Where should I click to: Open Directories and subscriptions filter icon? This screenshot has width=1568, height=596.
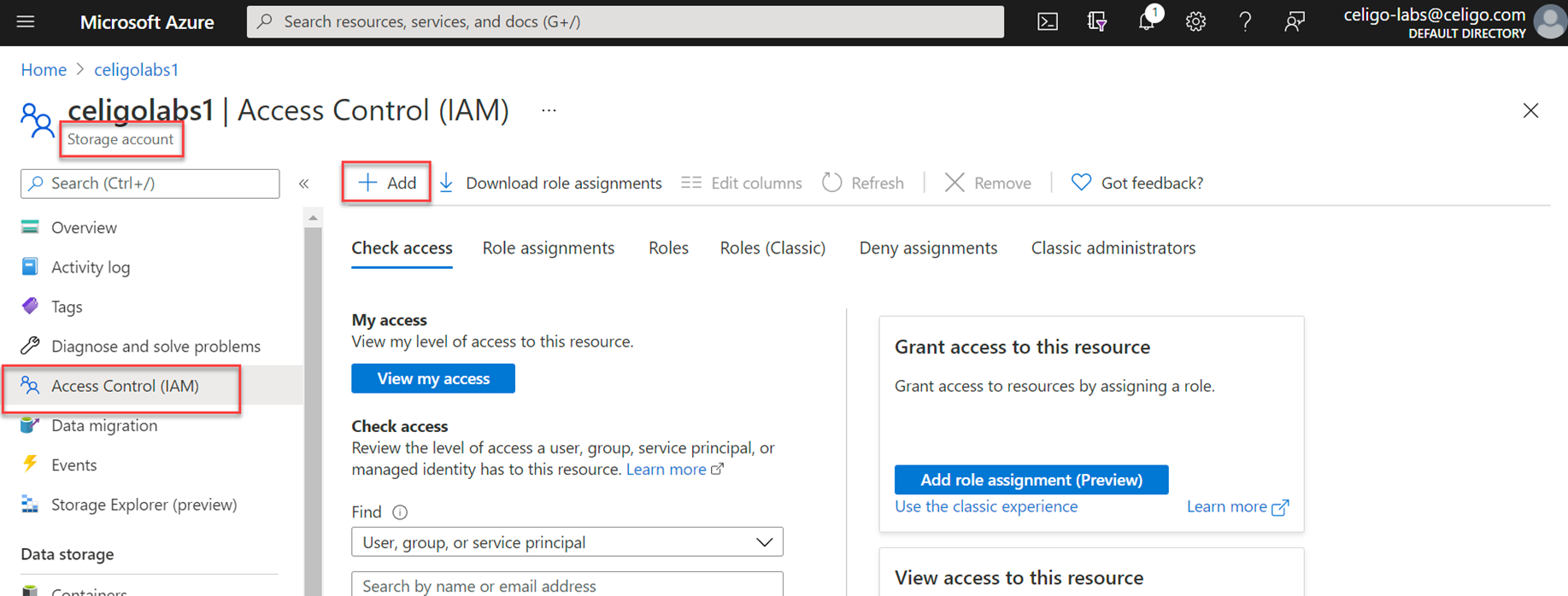tap(1097, 22)
